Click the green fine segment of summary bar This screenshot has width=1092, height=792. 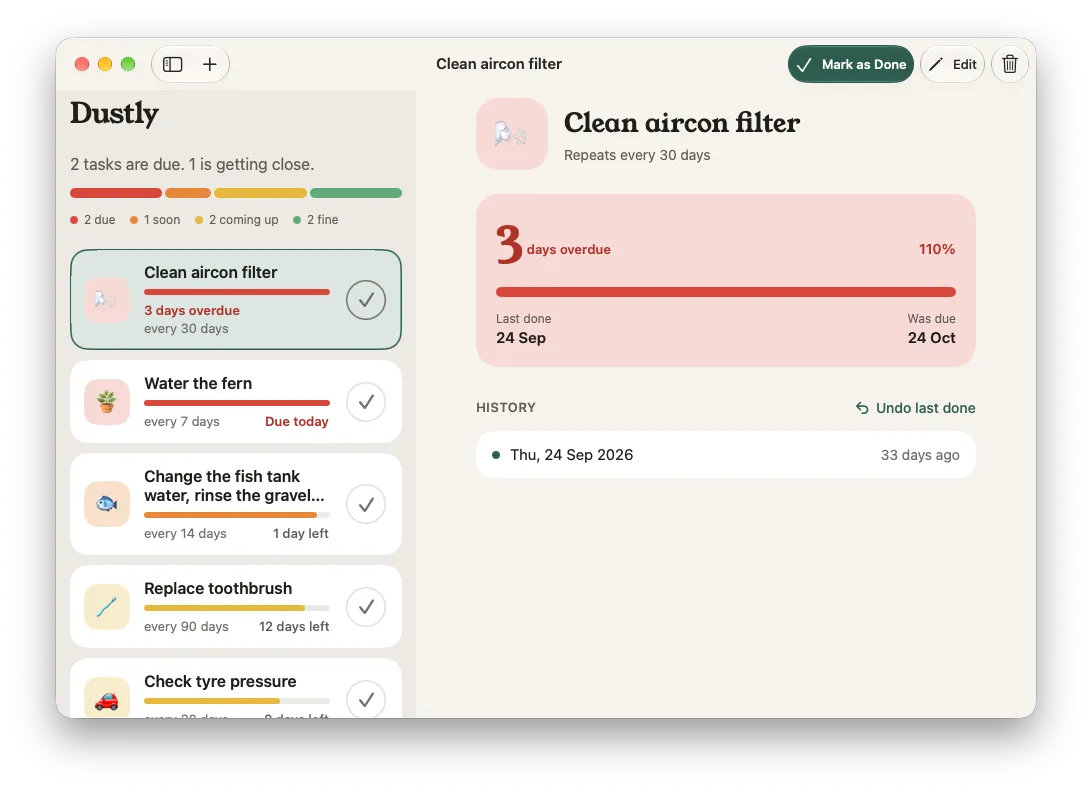[x=356, y=193]
